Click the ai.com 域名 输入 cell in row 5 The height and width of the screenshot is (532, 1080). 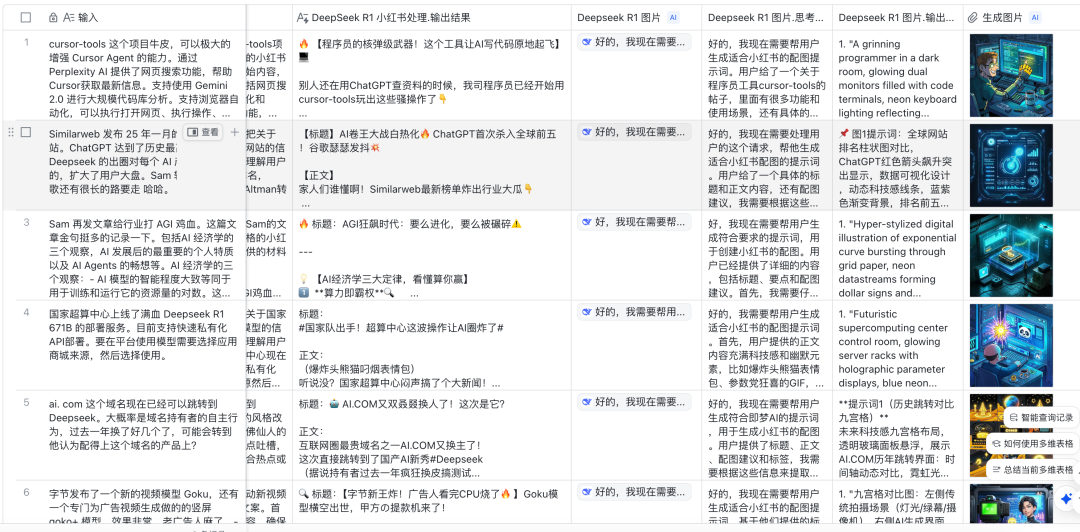[x=143, y=435]
